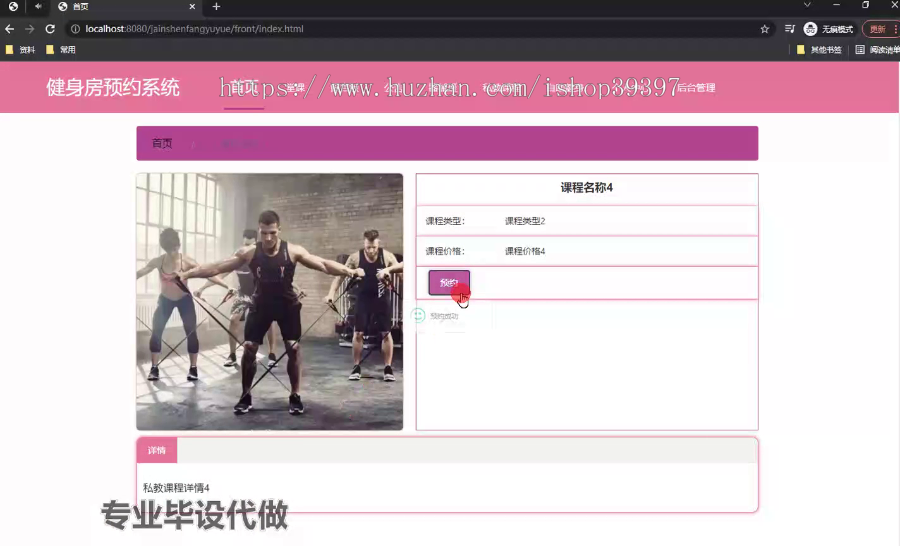Click the gym course photo
Image resolution: width=900 pixels, height=546 pixels.
click(x=270, y=301)
